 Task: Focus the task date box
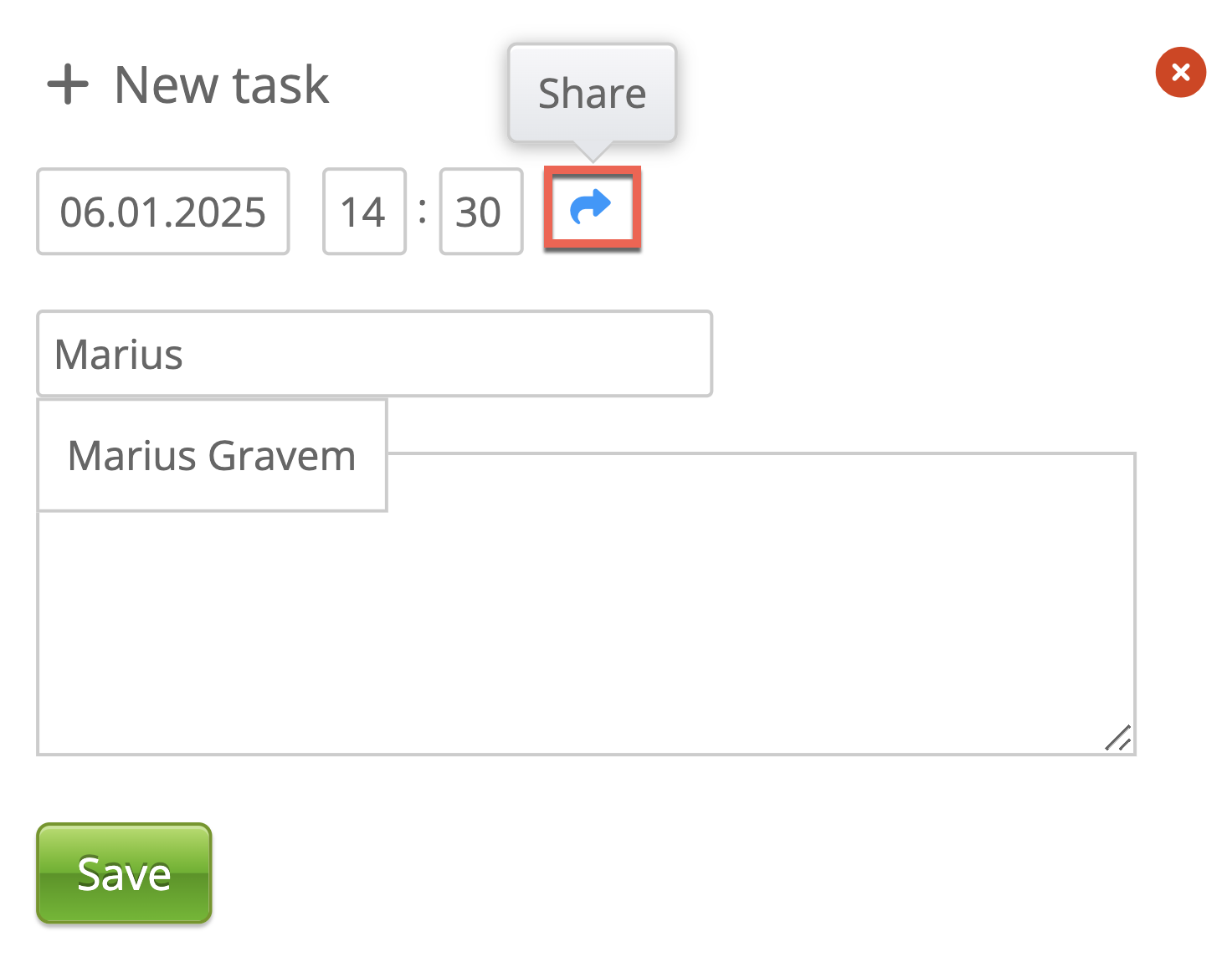pos(163,212)
